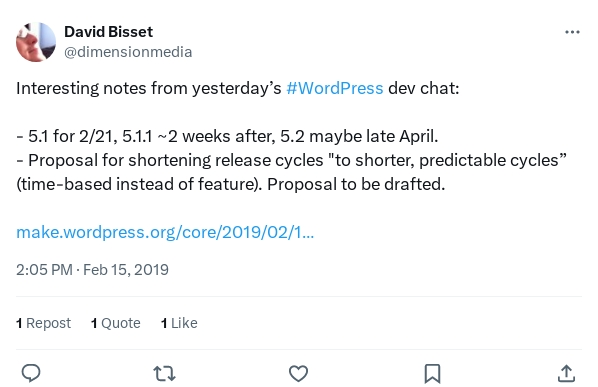Bookmark this post
The image size is (598, 387).
[432, 373]
